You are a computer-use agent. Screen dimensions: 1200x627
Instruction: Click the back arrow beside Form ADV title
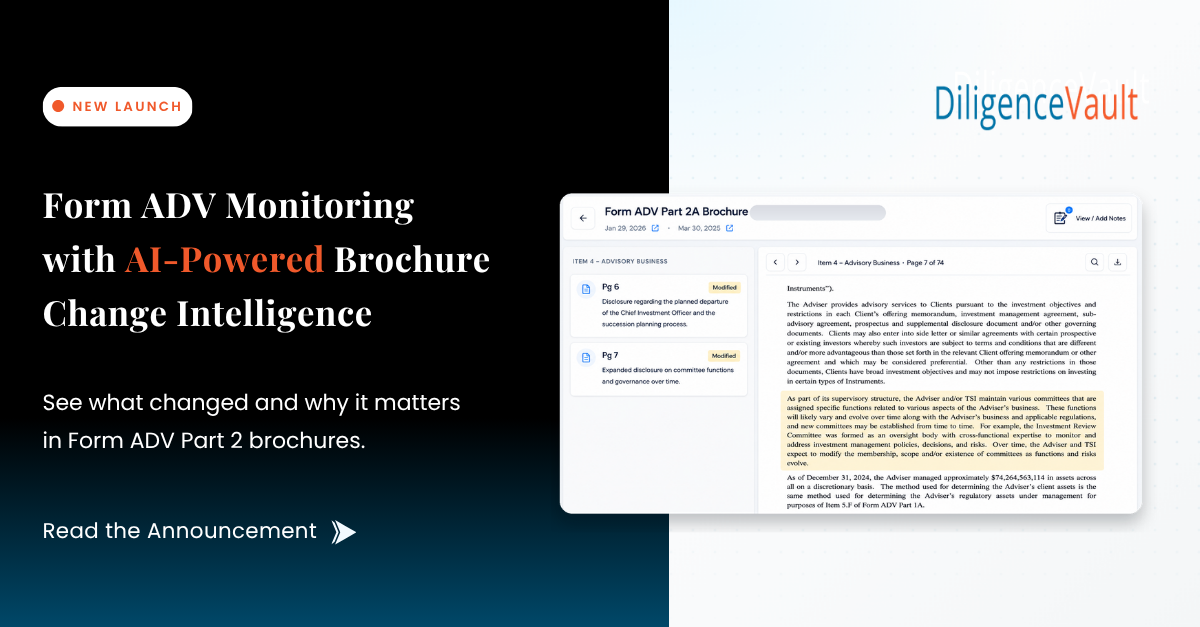[583, 218]
